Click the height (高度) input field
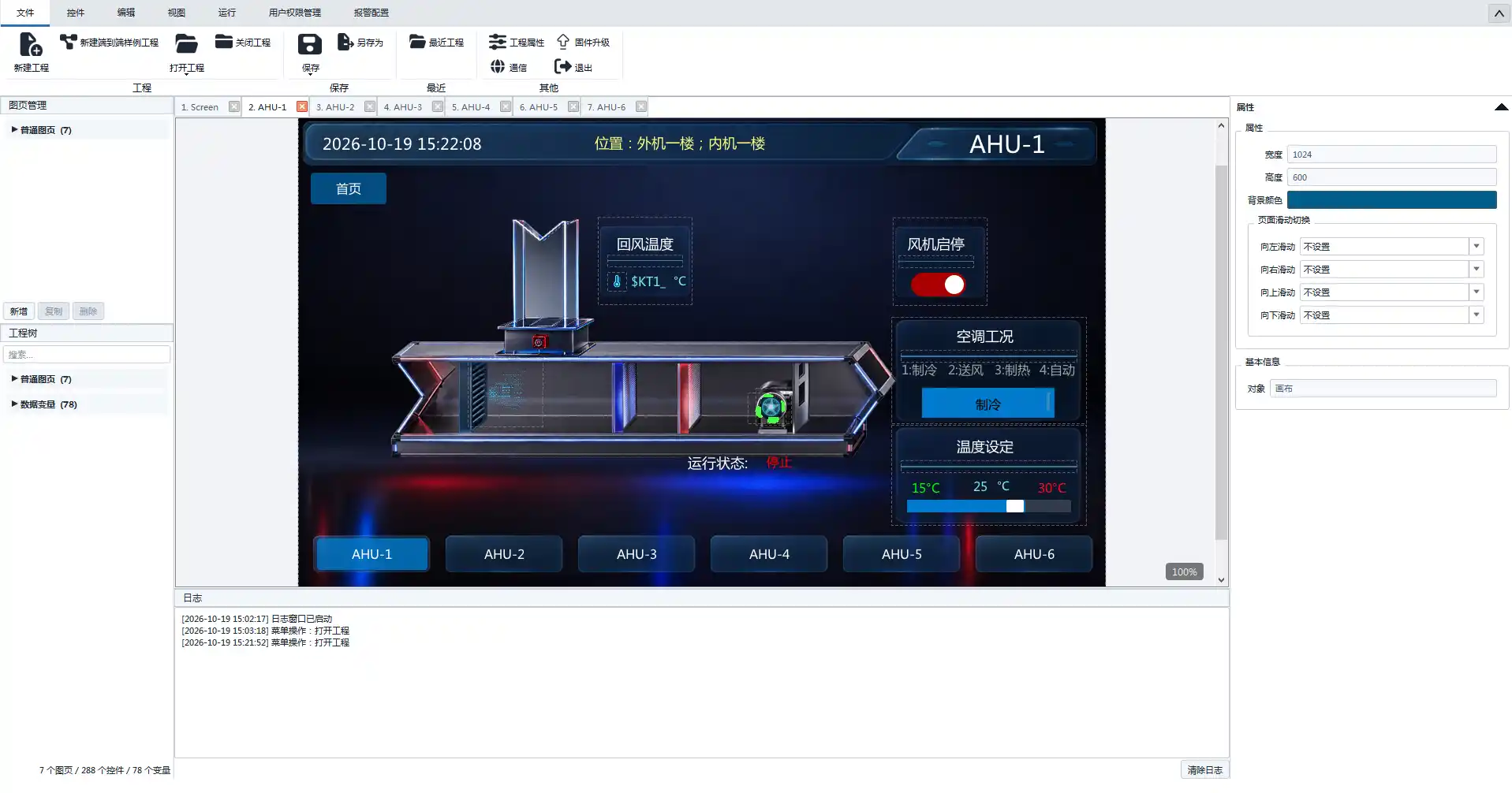The width and height of the screenshot is (1512, 793). coord(1391,177)
